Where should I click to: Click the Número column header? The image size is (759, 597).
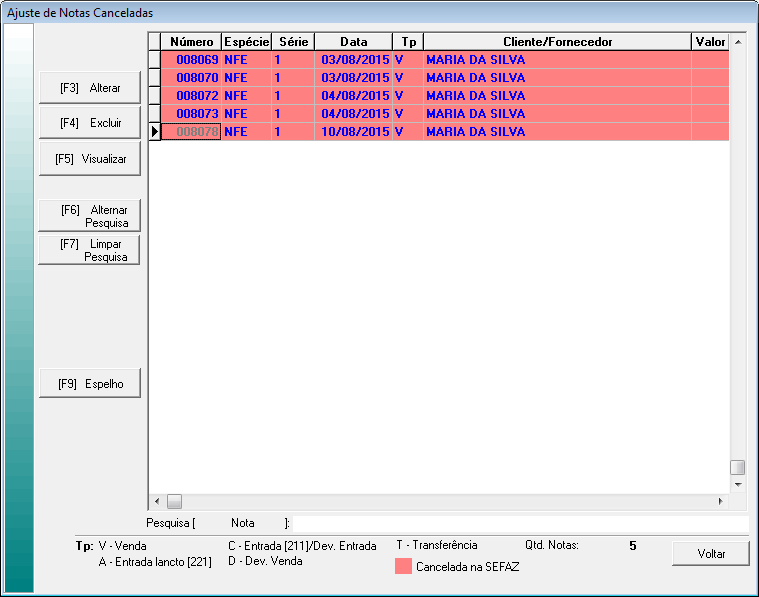click(x=191, y=42)
